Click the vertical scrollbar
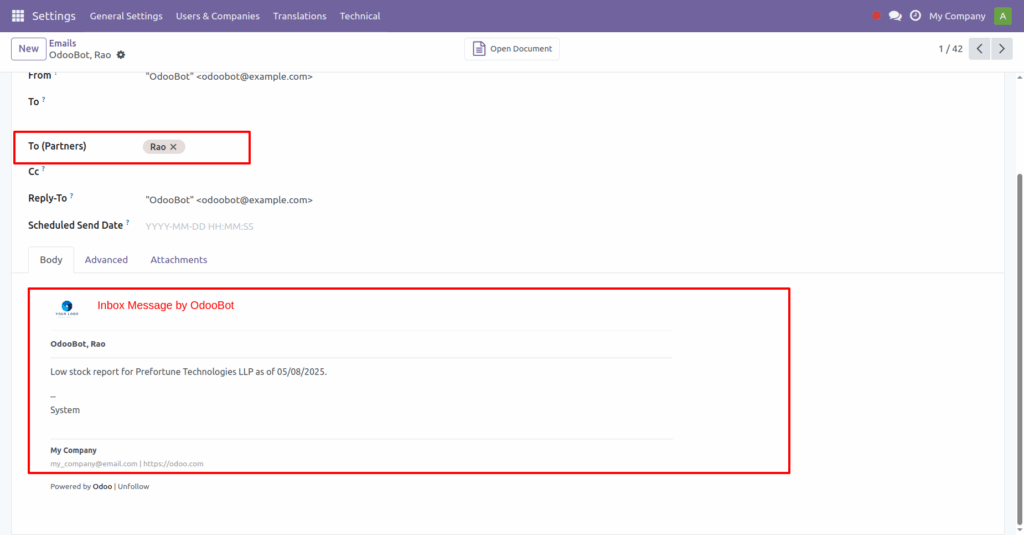Screen dimensions: 1024x535 1019,349
